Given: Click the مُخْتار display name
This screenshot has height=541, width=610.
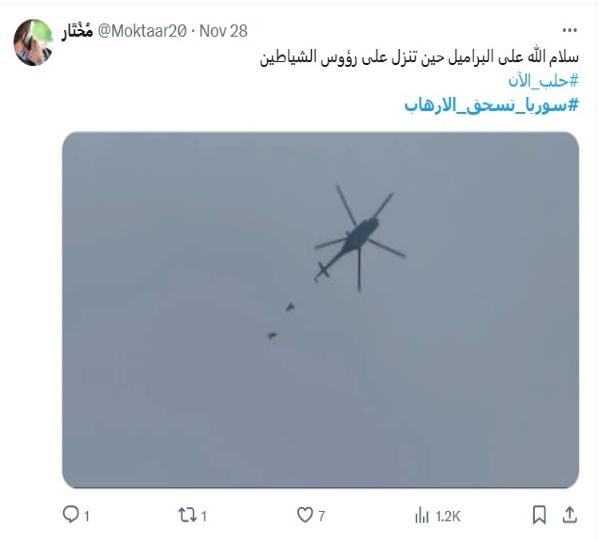Looking at the screenshot, I should [x=77, y=31].
